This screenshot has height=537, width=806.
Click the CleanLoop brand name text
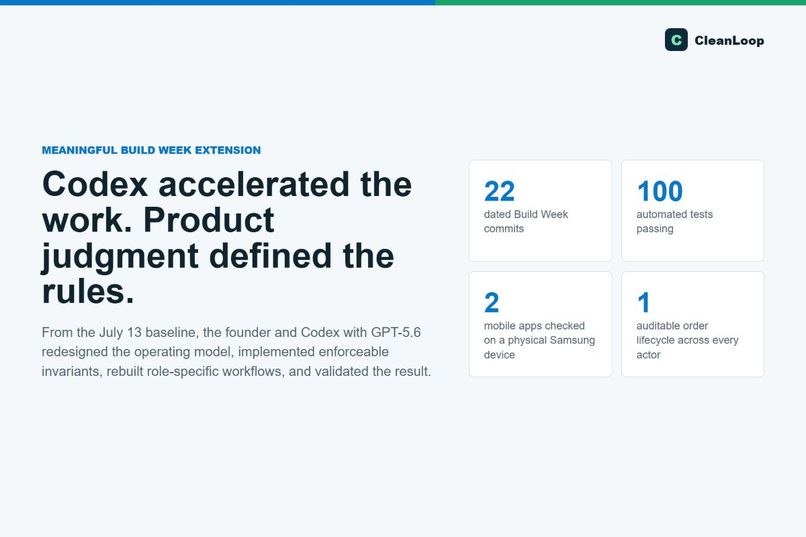729,41
